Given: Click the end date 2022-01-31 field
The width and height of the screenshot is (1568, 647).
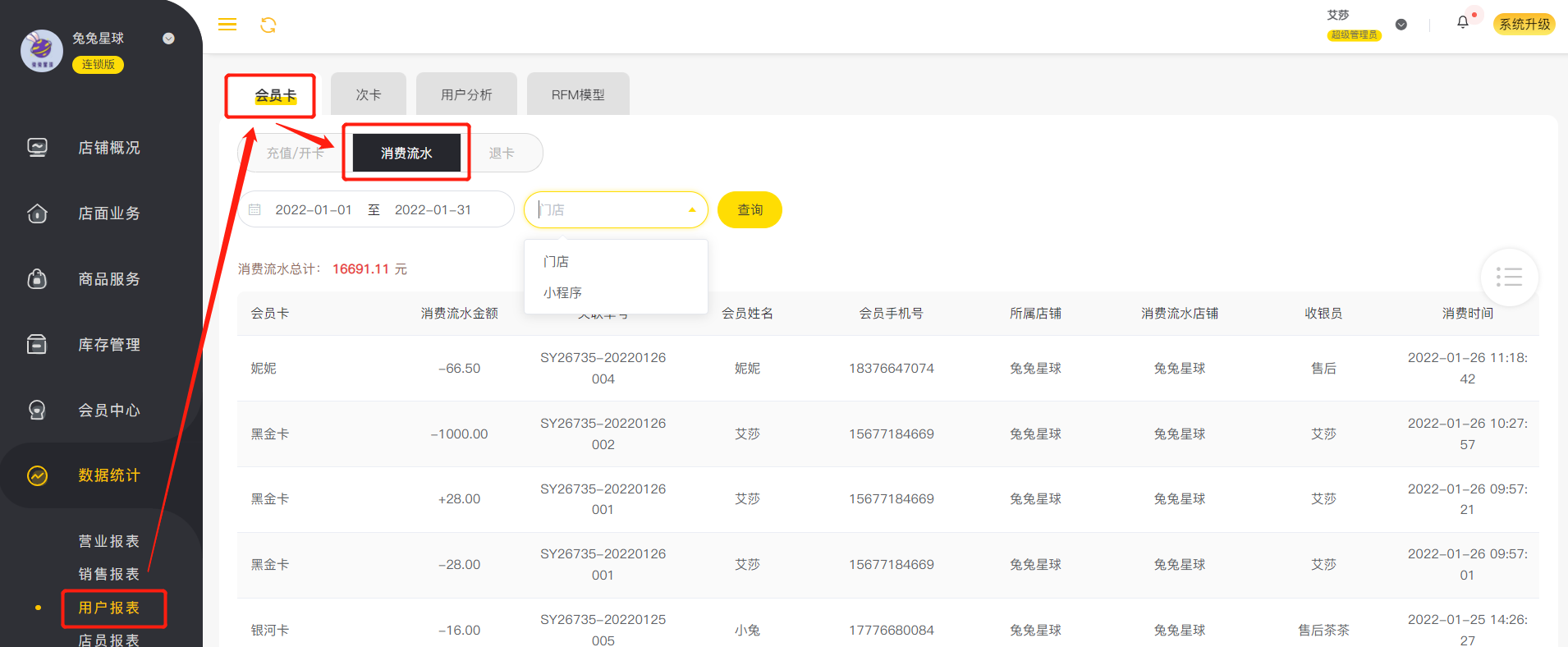Looking at the screenshot, I should pos(433,209).
